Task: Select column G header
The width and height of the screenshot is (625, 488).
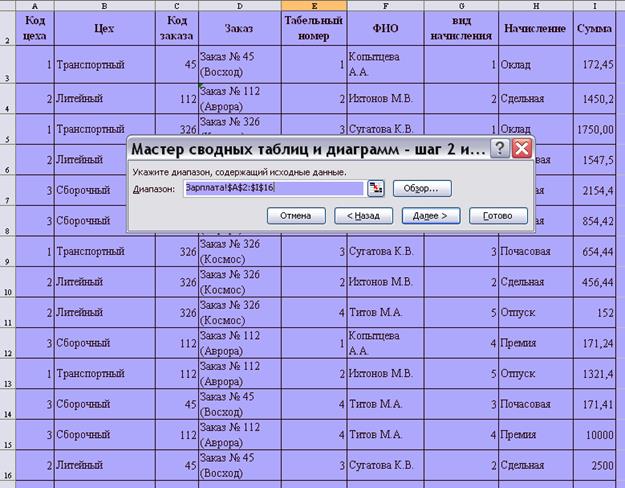Action: (x=461, y=6)
